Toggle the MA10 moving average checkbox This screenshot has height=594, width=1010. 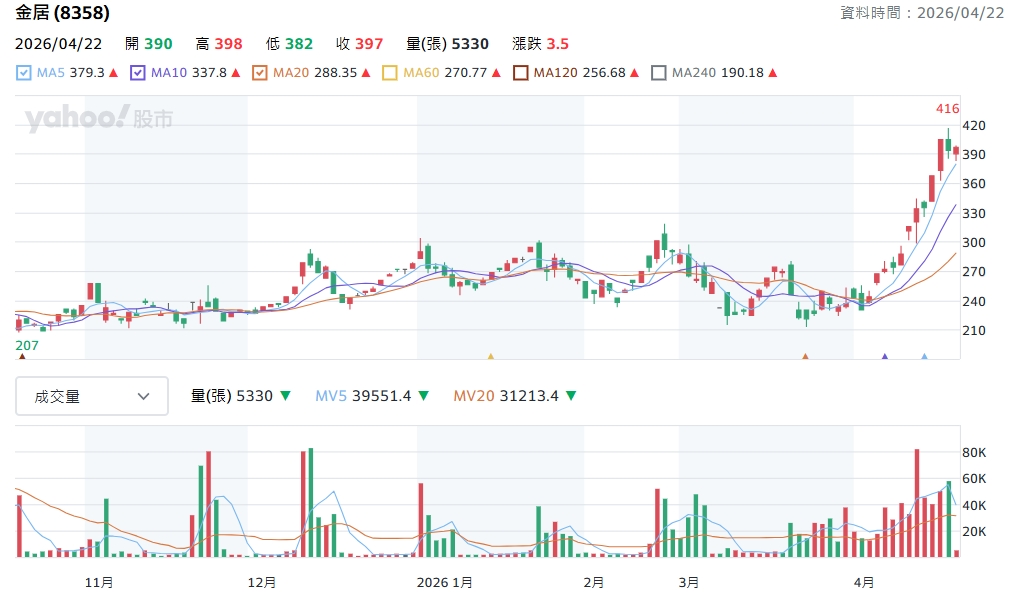[138, 73]
